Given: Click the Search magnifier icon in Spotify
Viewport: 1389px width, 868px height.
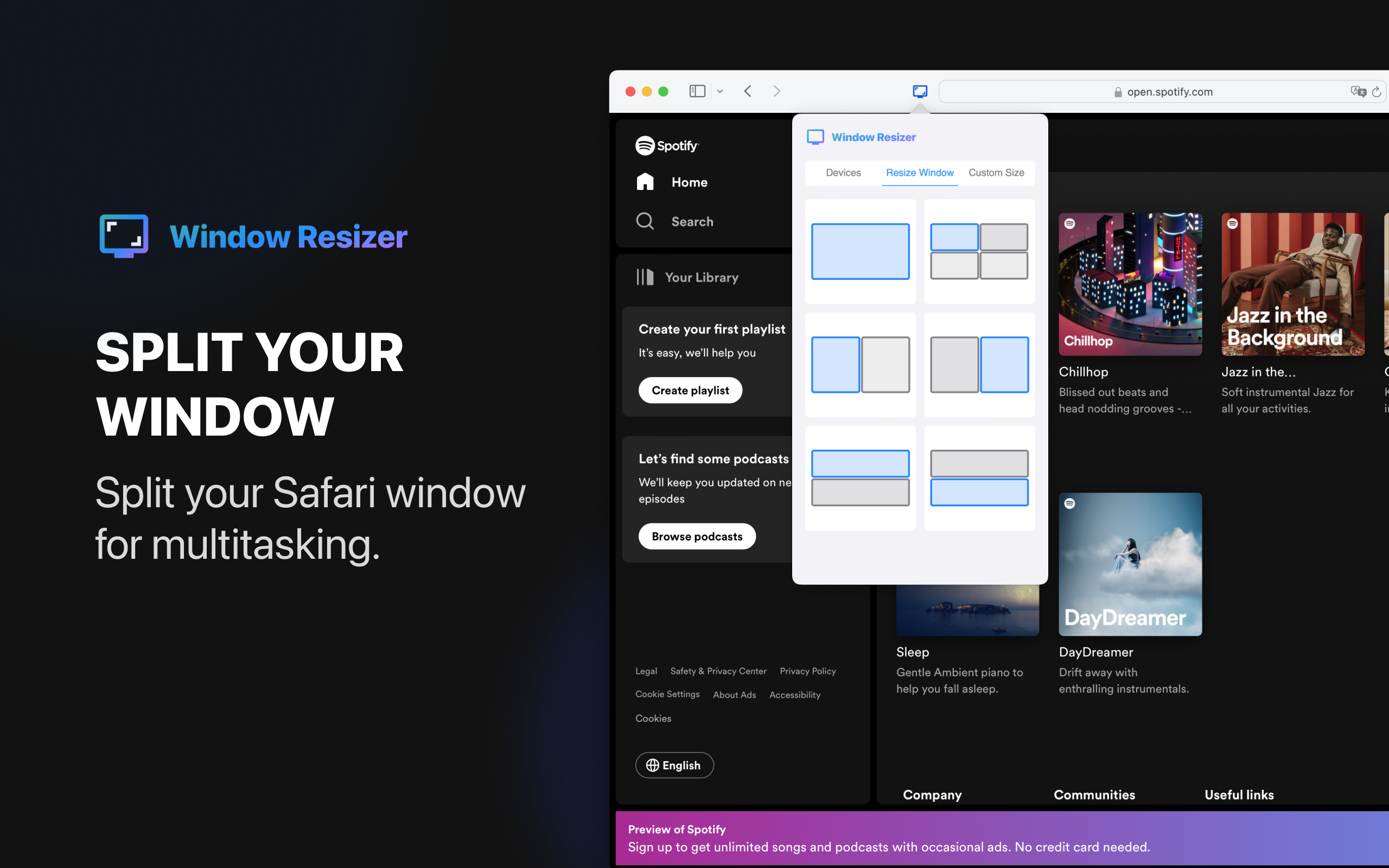Looking at the screenshot, I should pyautogui.click(x=645, y=221).
